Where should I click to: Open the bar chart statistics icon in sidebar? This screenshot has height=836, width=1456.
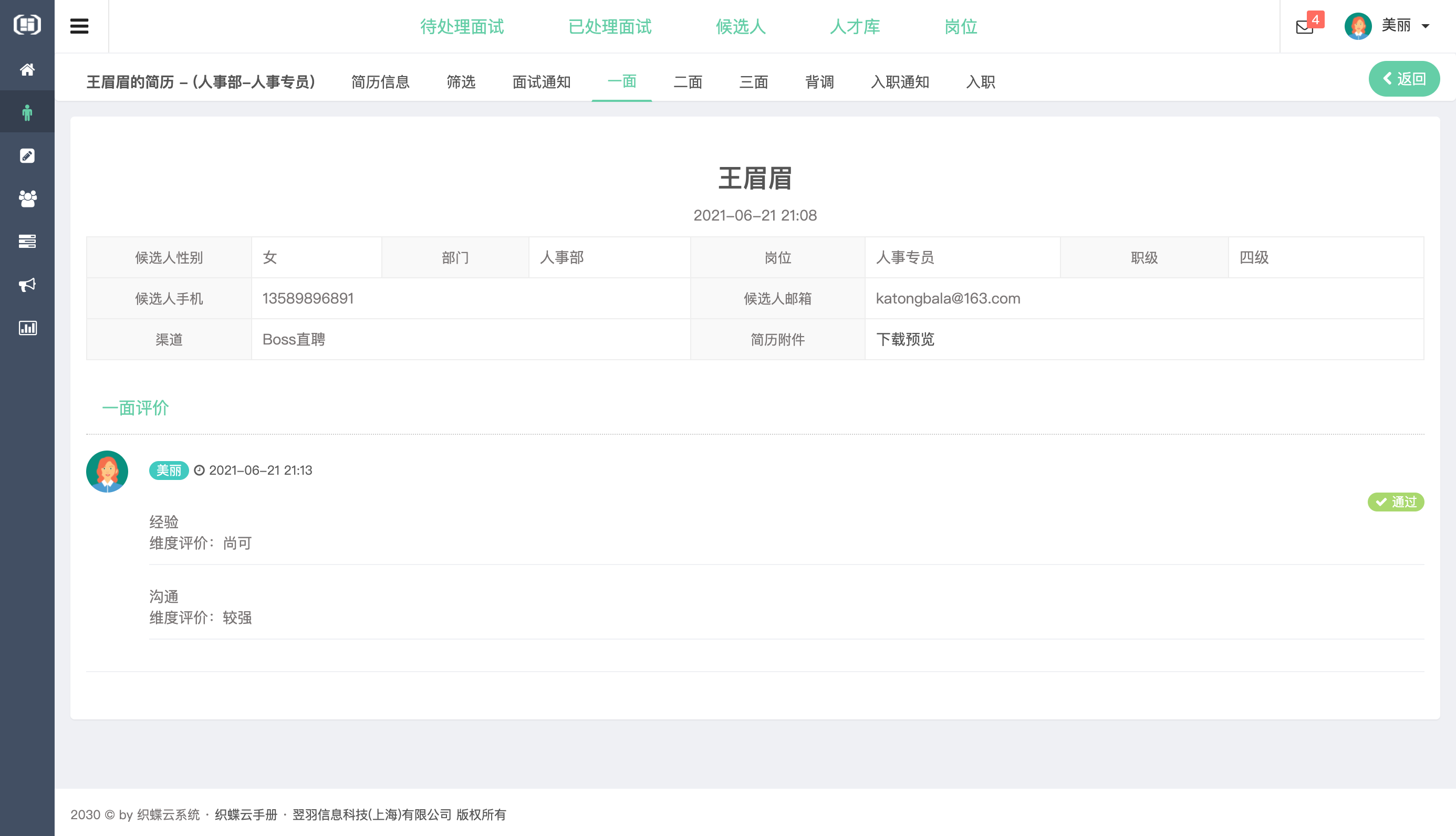click(x=27, y=328)
